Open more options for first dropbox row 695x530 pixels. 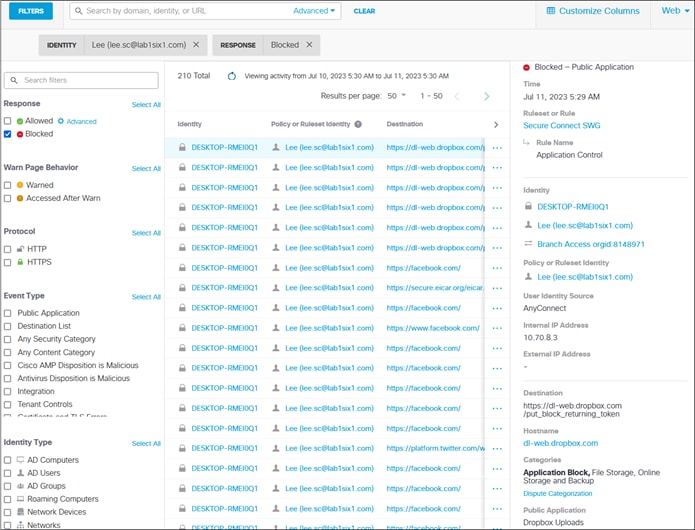point(497,148)
